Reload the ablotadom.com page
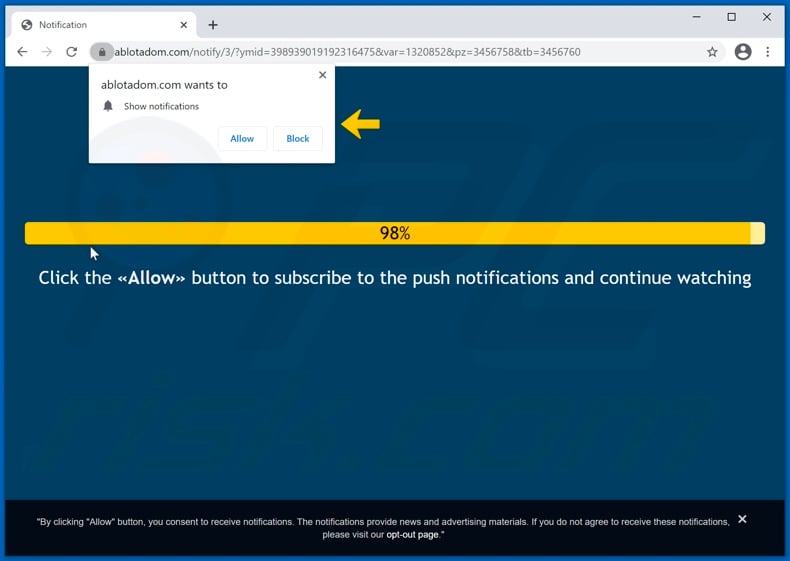The image size is (790, 561). [x=72, y=52]
